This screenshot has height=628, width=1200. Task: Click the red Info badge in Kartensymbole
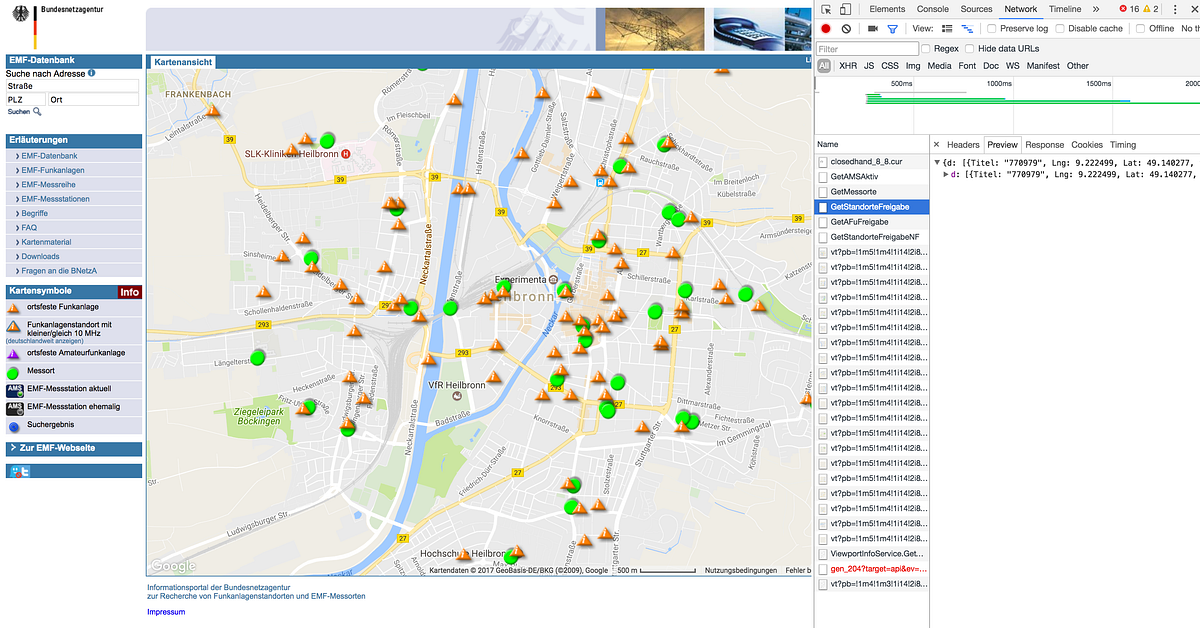tap(129, 292)
